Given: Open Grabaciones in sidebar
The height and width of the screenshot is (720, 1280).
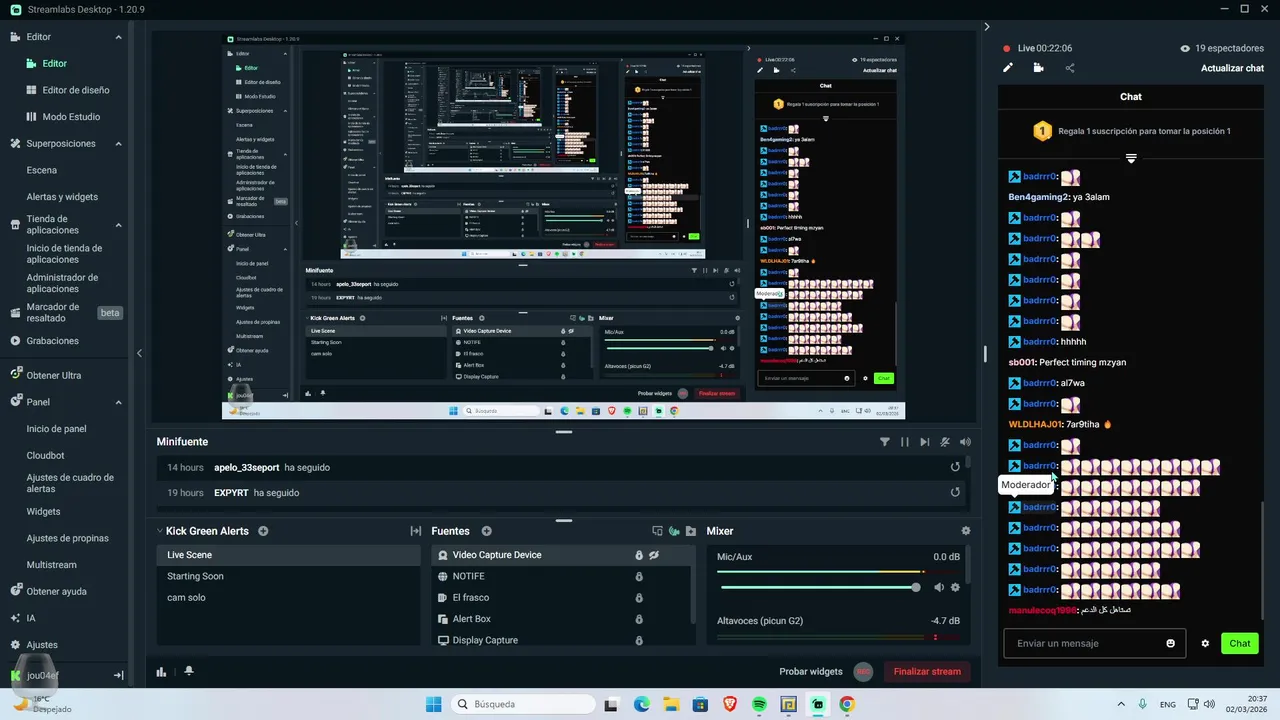Looking at the screenshot, I should [52, 341].
